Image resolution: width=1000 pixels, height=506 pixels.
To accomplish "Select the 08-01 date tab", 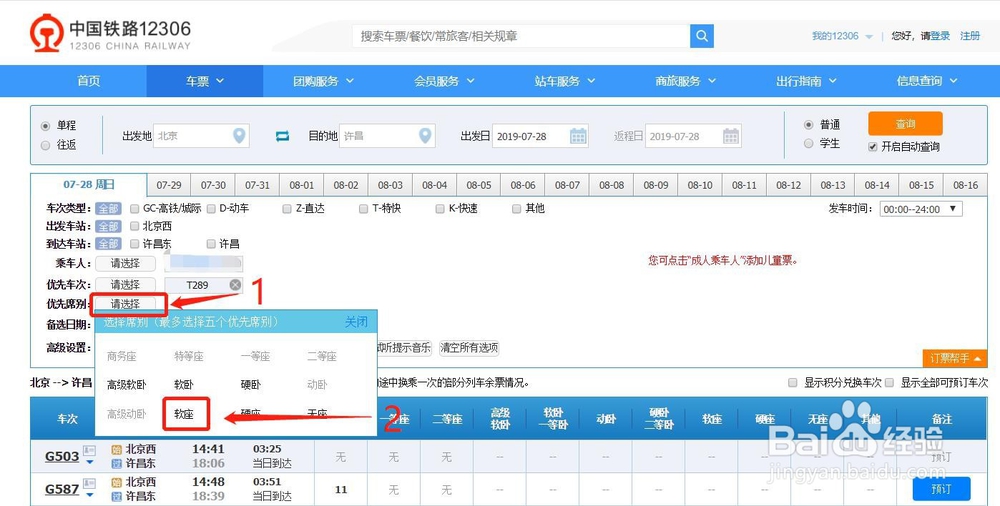I will click(302, 185).
